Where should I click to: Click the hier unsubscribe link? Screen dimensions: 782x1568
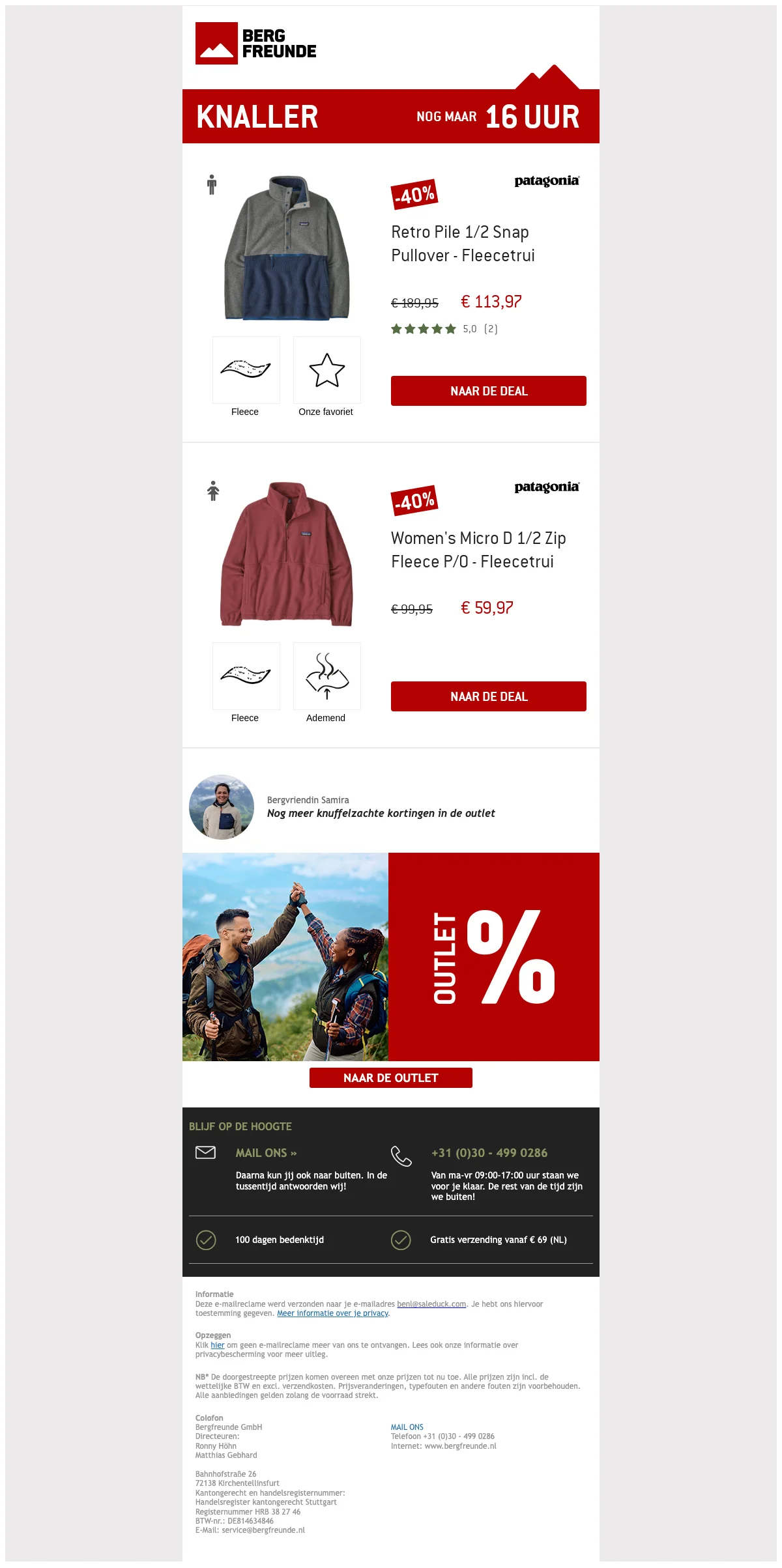218,1345
